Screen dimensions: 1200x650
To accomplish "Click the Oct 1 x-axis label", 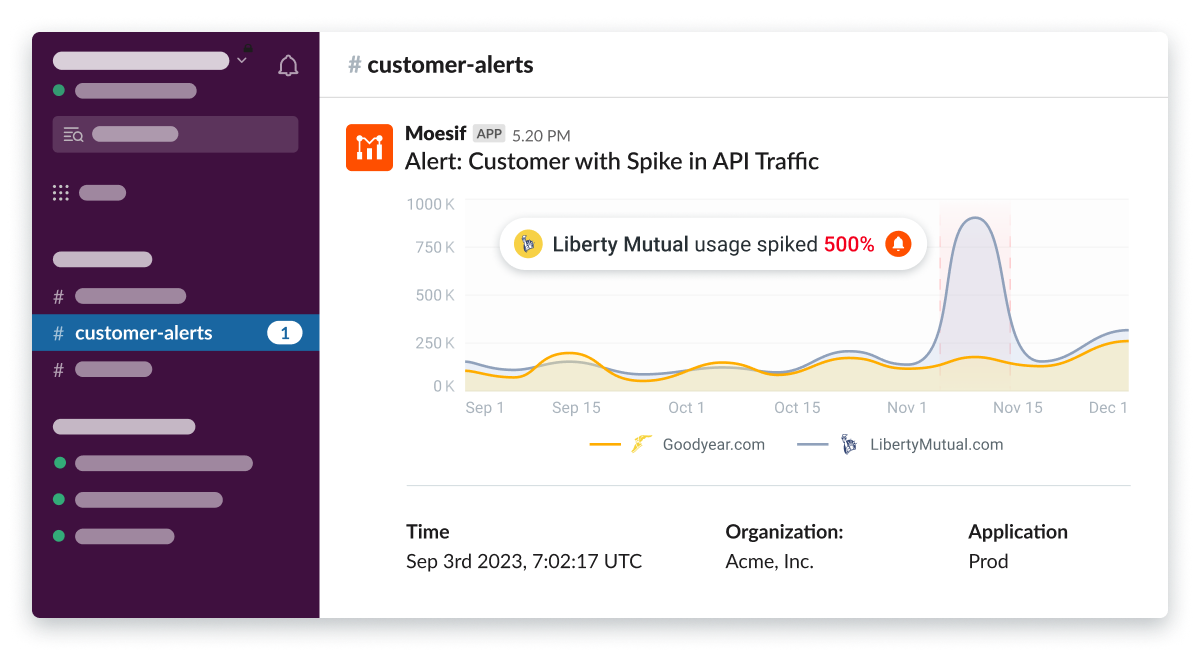I will click(686, 408).
